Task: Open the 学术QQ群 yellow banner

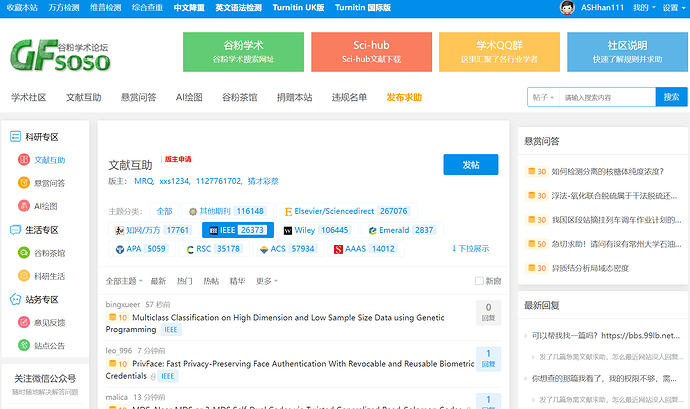Action: (x=499, y=52)
